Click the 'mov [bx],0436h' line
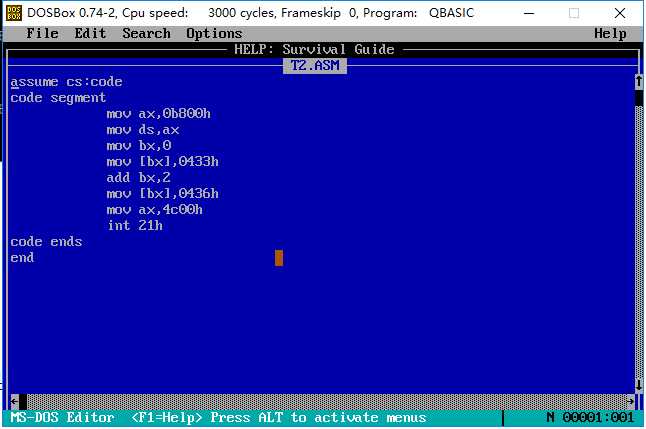 162,194
